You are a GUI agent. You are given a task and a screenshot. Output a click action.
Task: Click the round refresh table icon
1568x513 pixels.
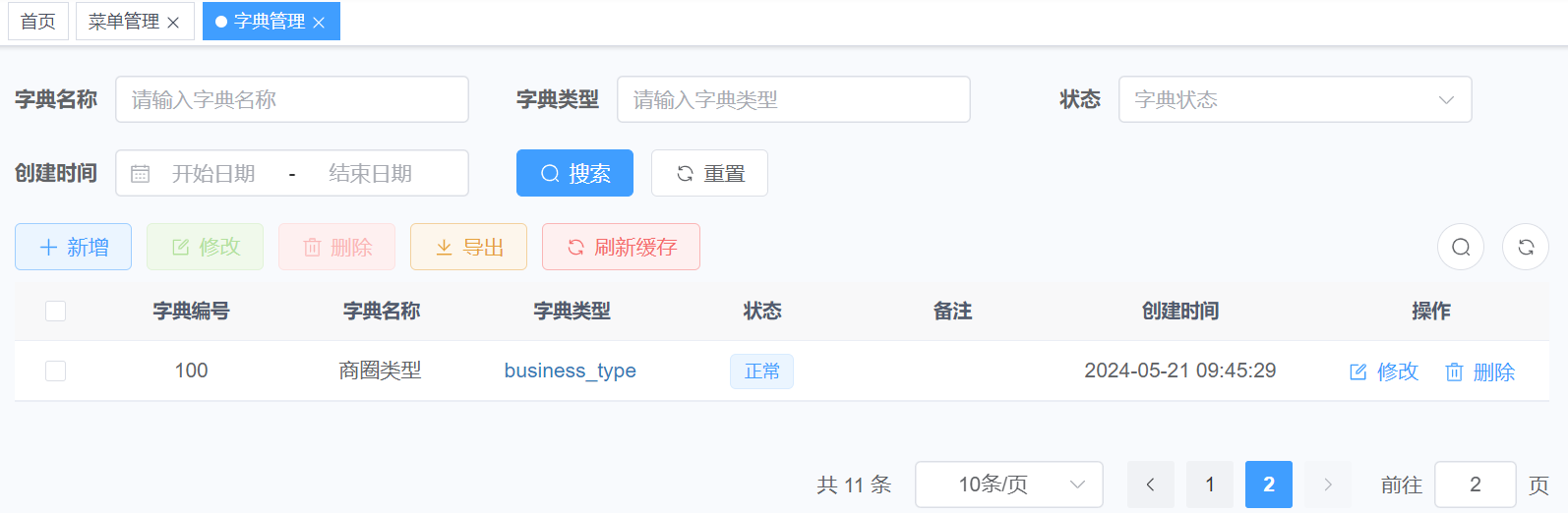point(1526,247)
